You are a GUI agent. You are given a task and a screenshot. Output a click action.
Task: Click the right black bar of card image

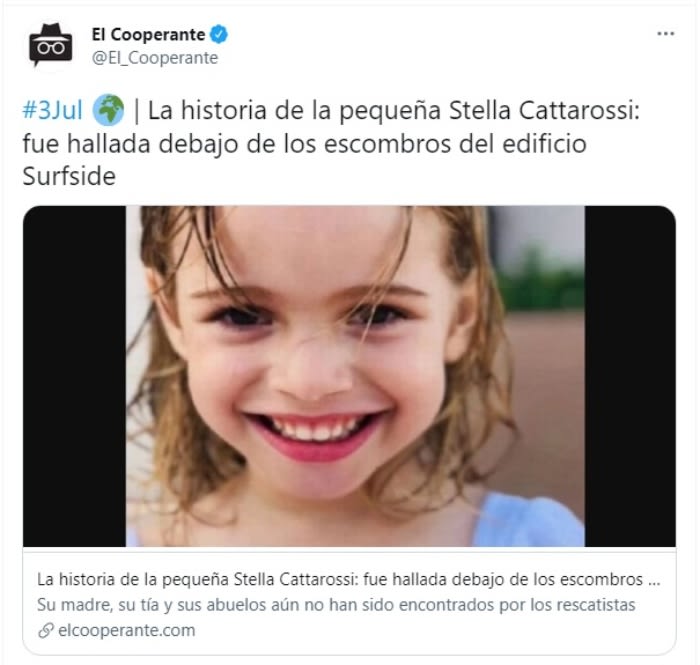[630, 376]
